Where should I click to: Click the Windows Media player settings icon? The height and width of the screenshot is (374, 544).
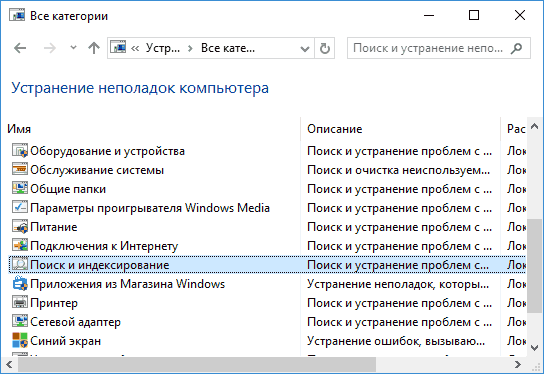tap(20, 207)
